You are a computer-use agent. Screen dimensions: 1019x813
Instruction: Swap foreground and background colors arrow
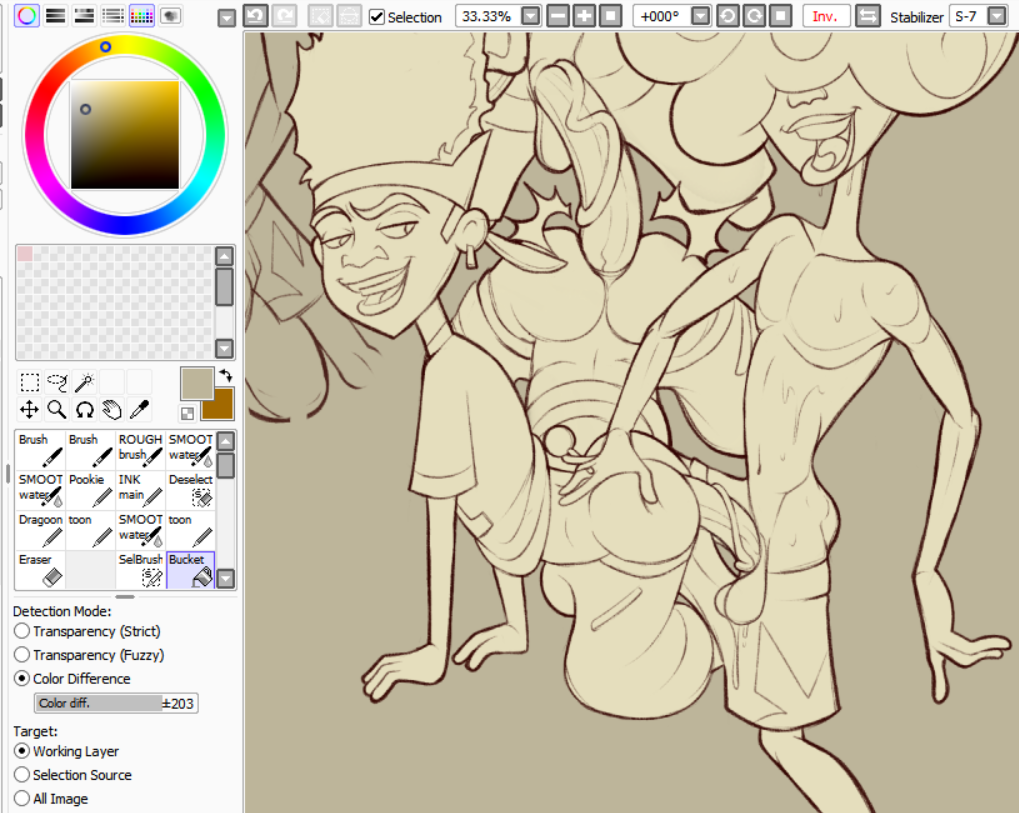pos(226,374)
